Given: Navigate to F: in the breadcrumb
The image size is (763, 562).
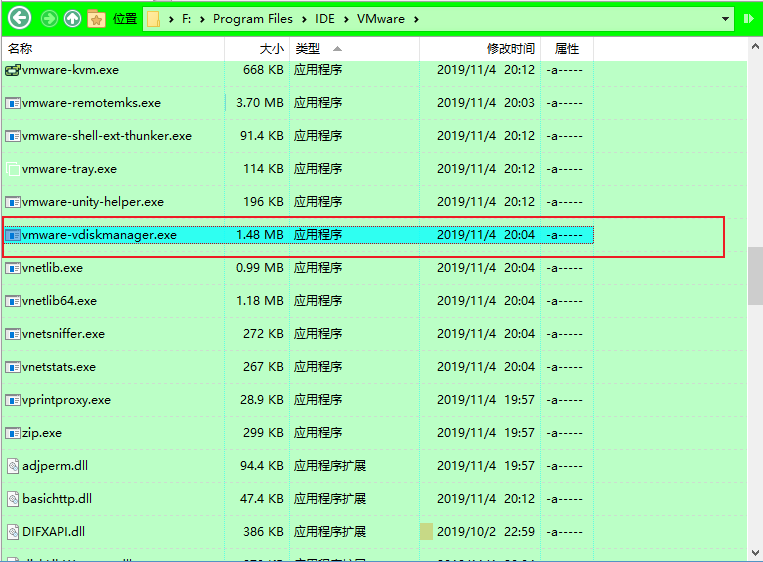Looking at the screenshot, I should pyautogui.click(x=186, y=19).
